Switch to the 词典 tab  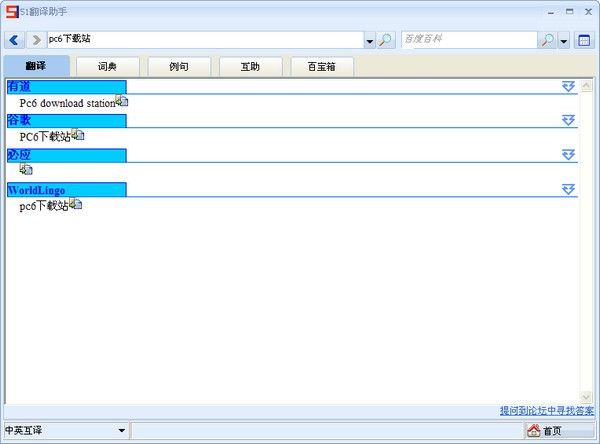pos(108,67)
